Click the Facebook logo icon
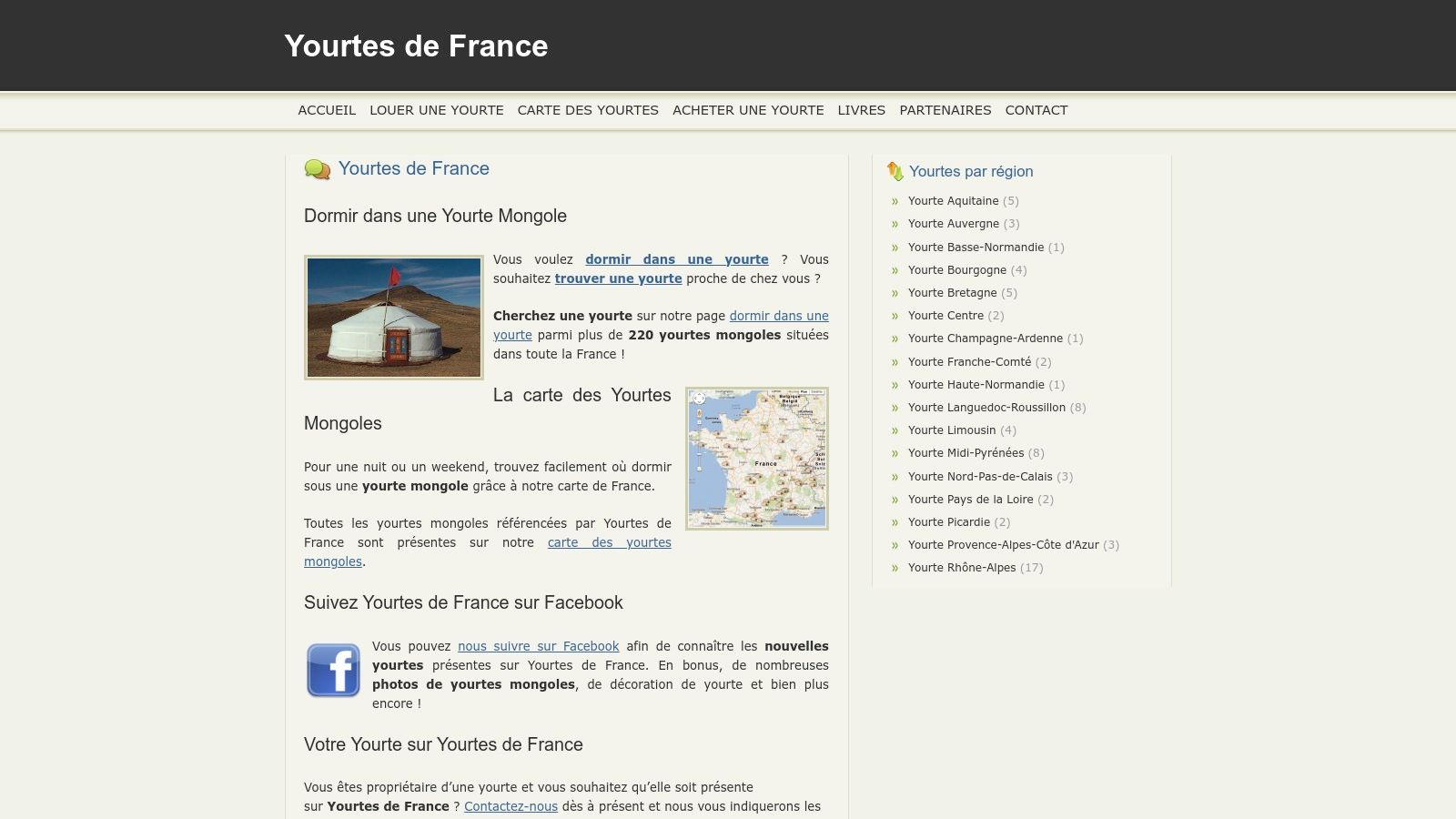The image size is (1456, 819). click(333, 671)
